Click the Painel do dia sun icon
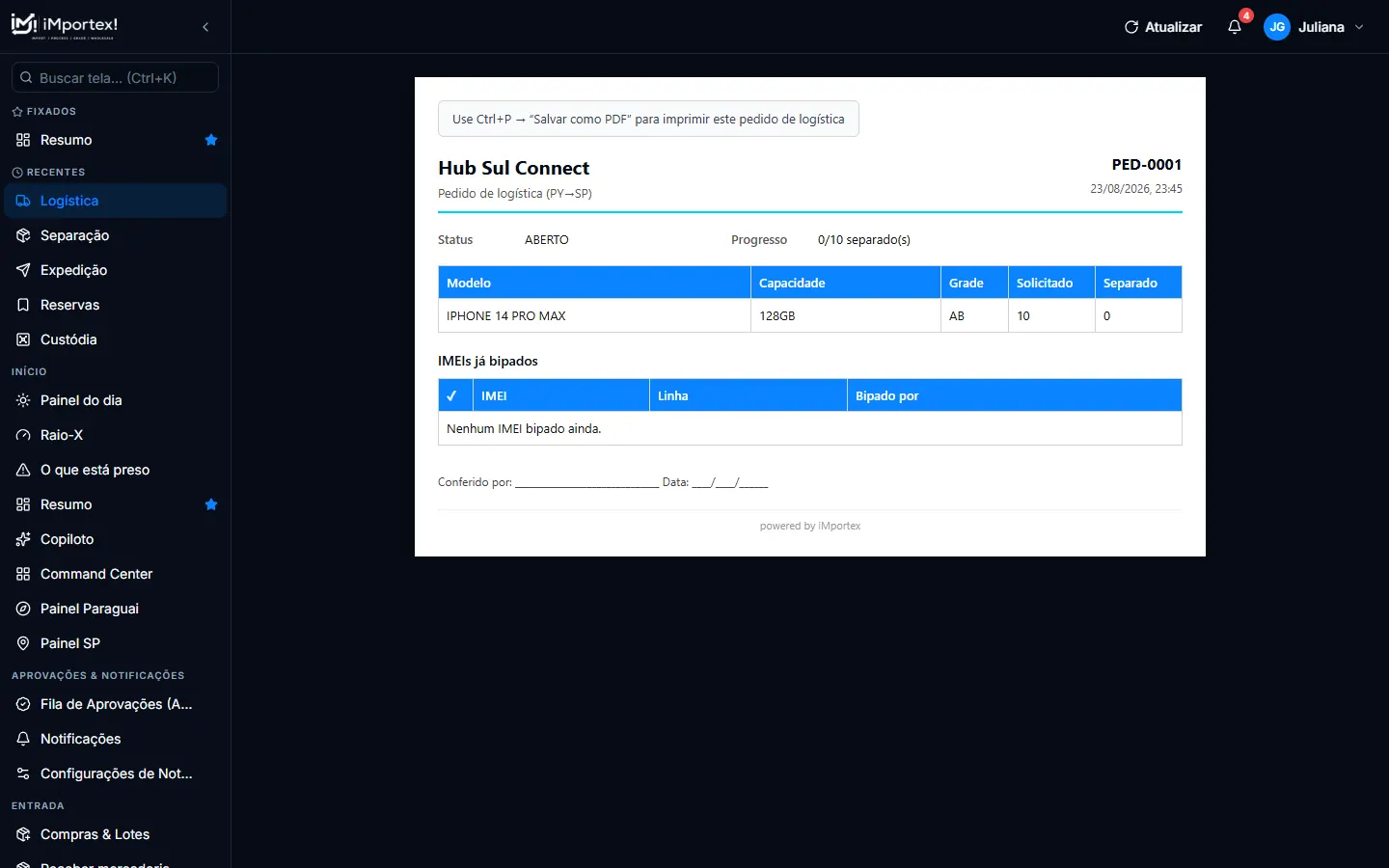 23,400
